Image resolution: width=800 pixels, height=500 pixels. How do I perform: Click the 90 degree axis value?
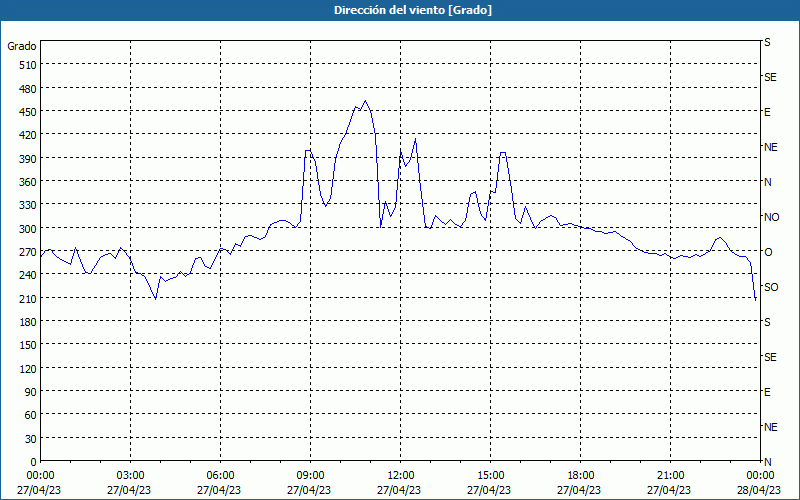(x=31, y=392)
